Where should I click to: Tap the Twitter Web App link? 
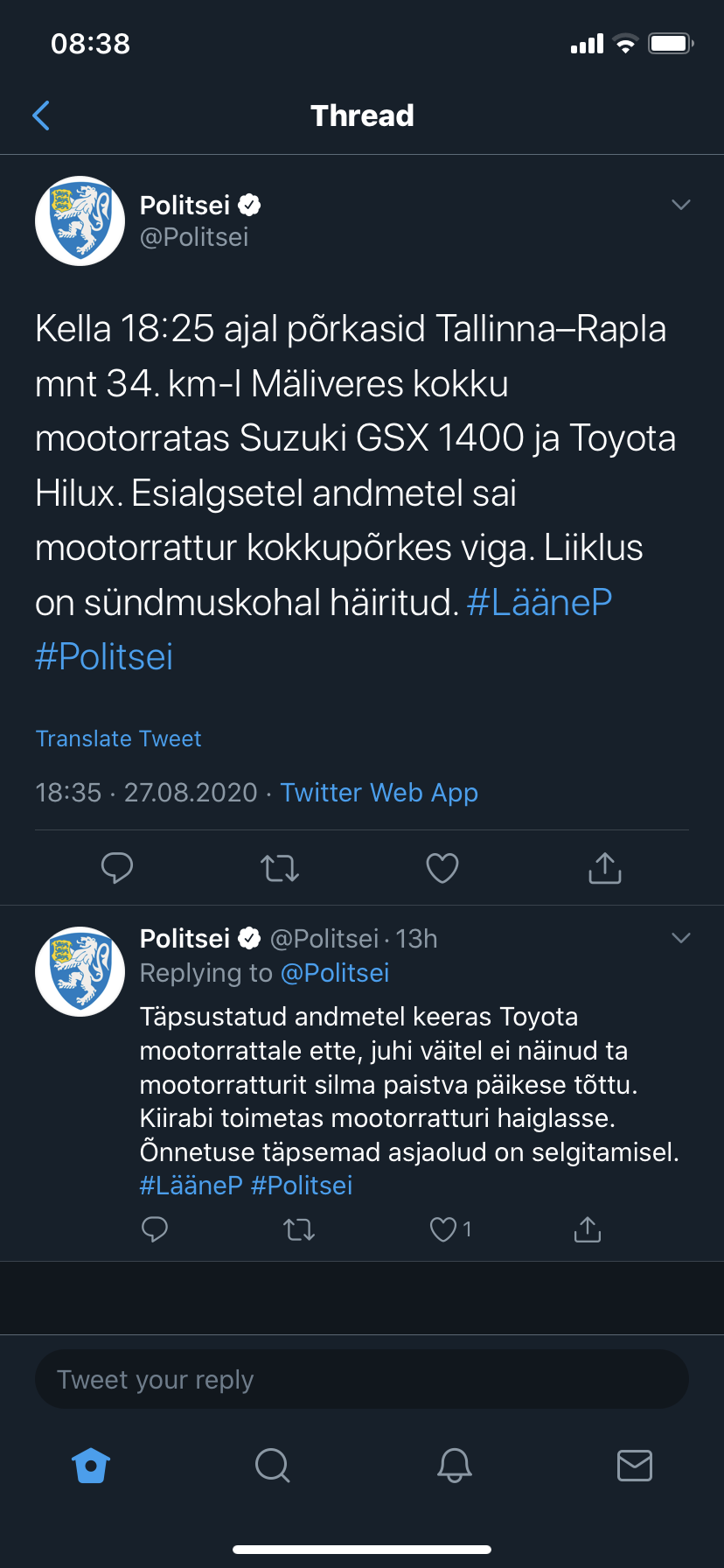[379, 793]
